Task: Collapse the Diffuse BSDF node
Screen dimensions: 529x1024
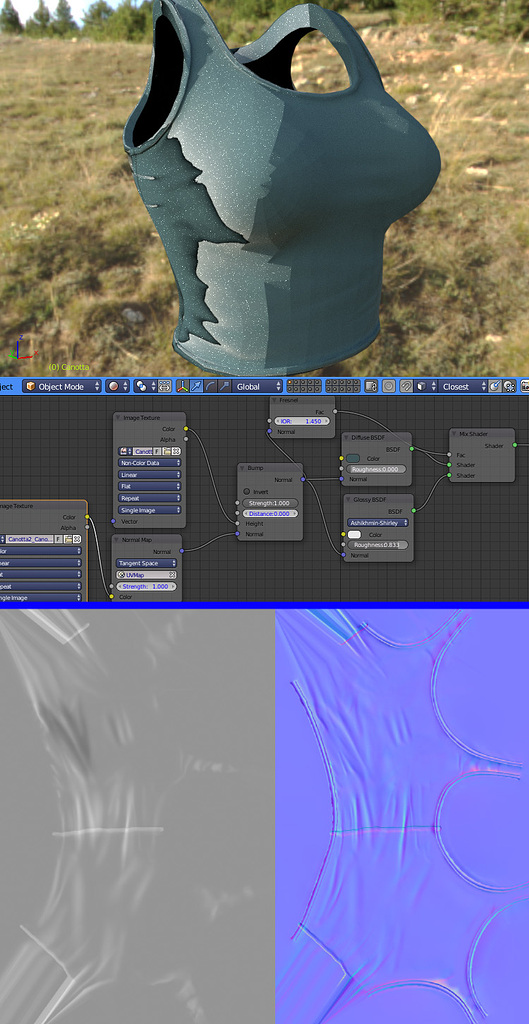Action: (347, 437)
